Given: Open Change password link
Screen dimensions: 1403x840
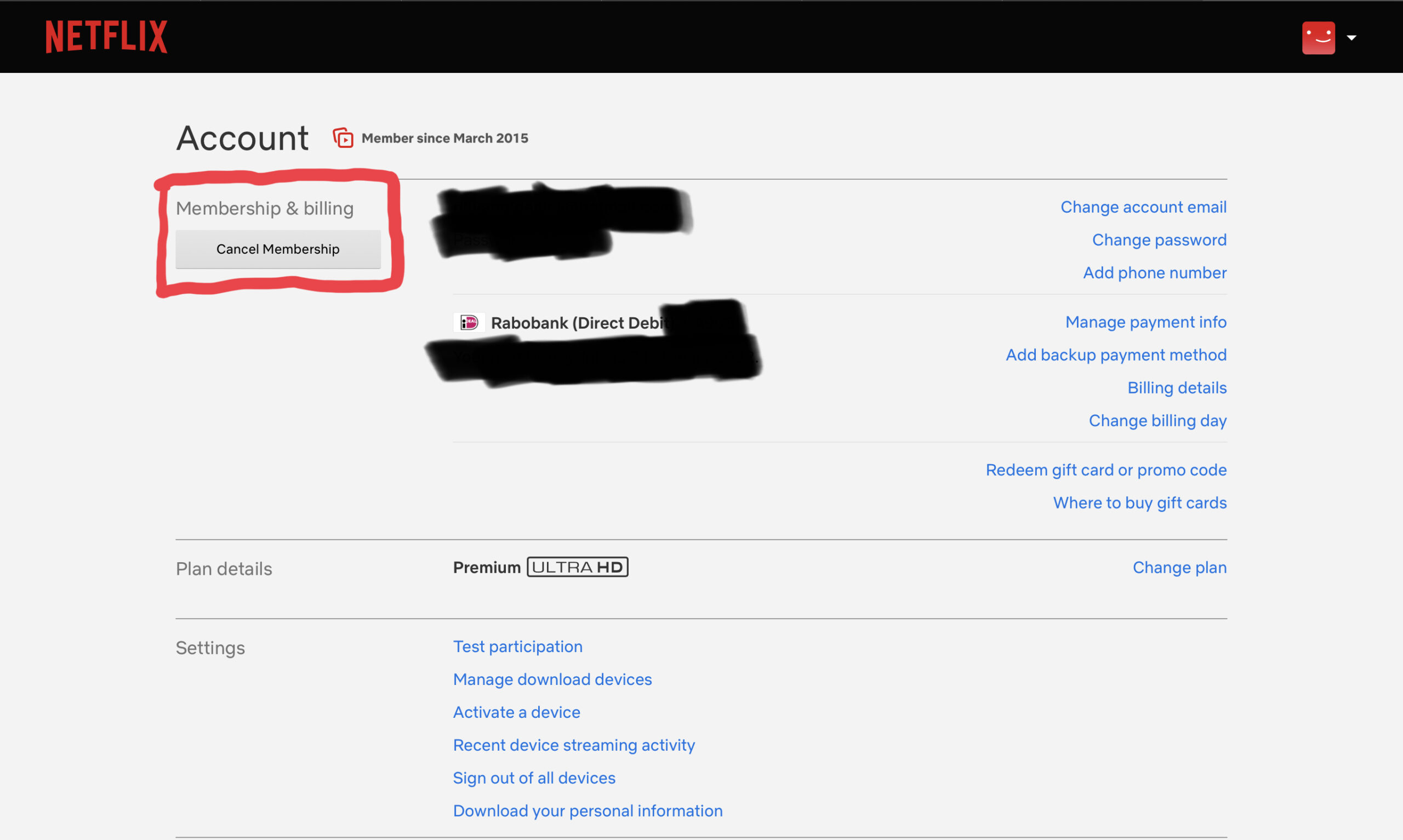Looking at the screenshot, I should 1159,240.
